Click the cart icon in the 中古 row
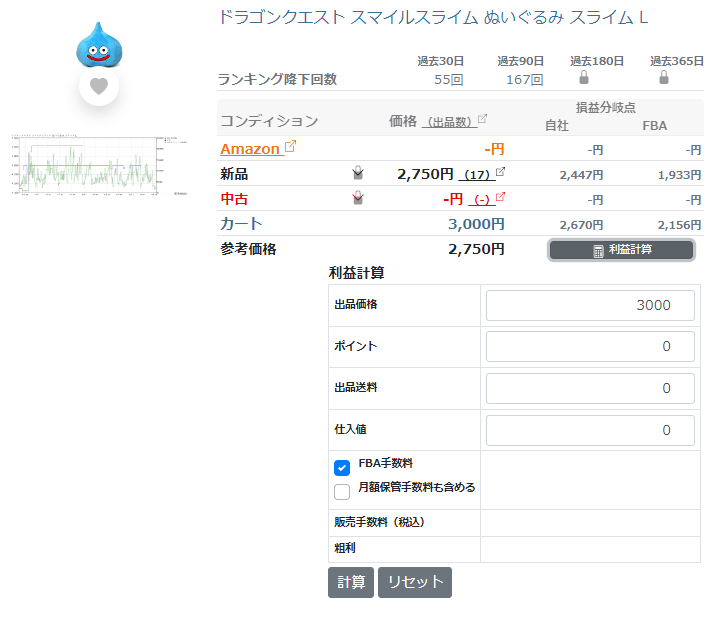Viewport: 721px width, 619px height. [x=358, y=198]
